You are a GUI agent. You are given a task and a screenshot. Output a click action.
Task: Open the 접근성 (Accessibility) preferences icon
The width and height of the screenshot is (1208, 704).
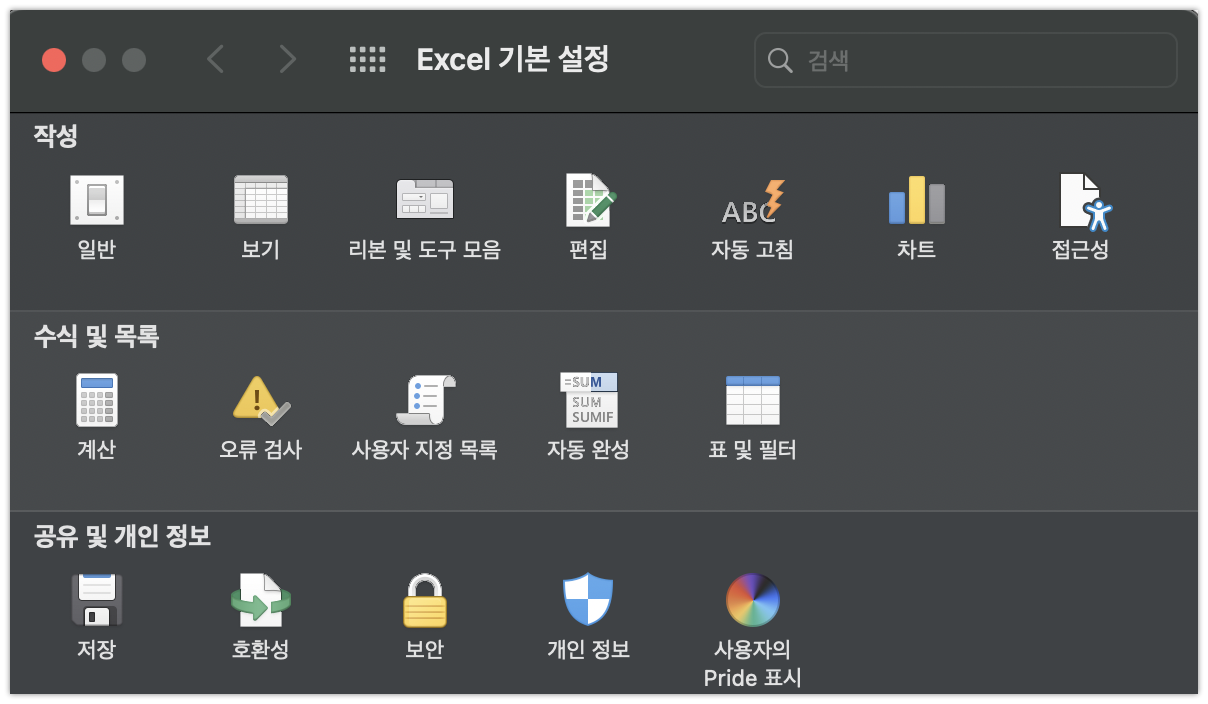pos(1084,201)
